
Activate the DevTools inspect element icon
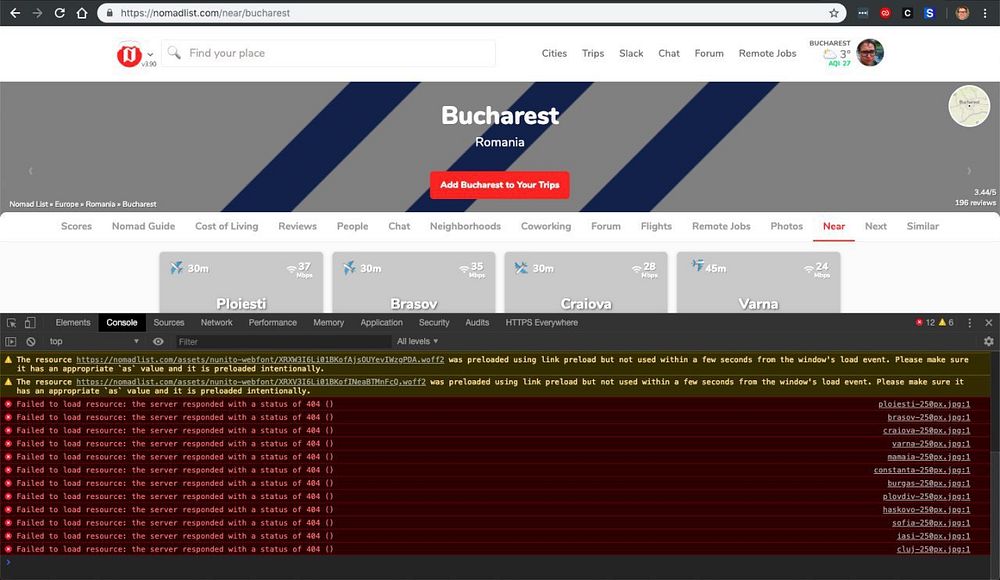(x=11, y=323)
